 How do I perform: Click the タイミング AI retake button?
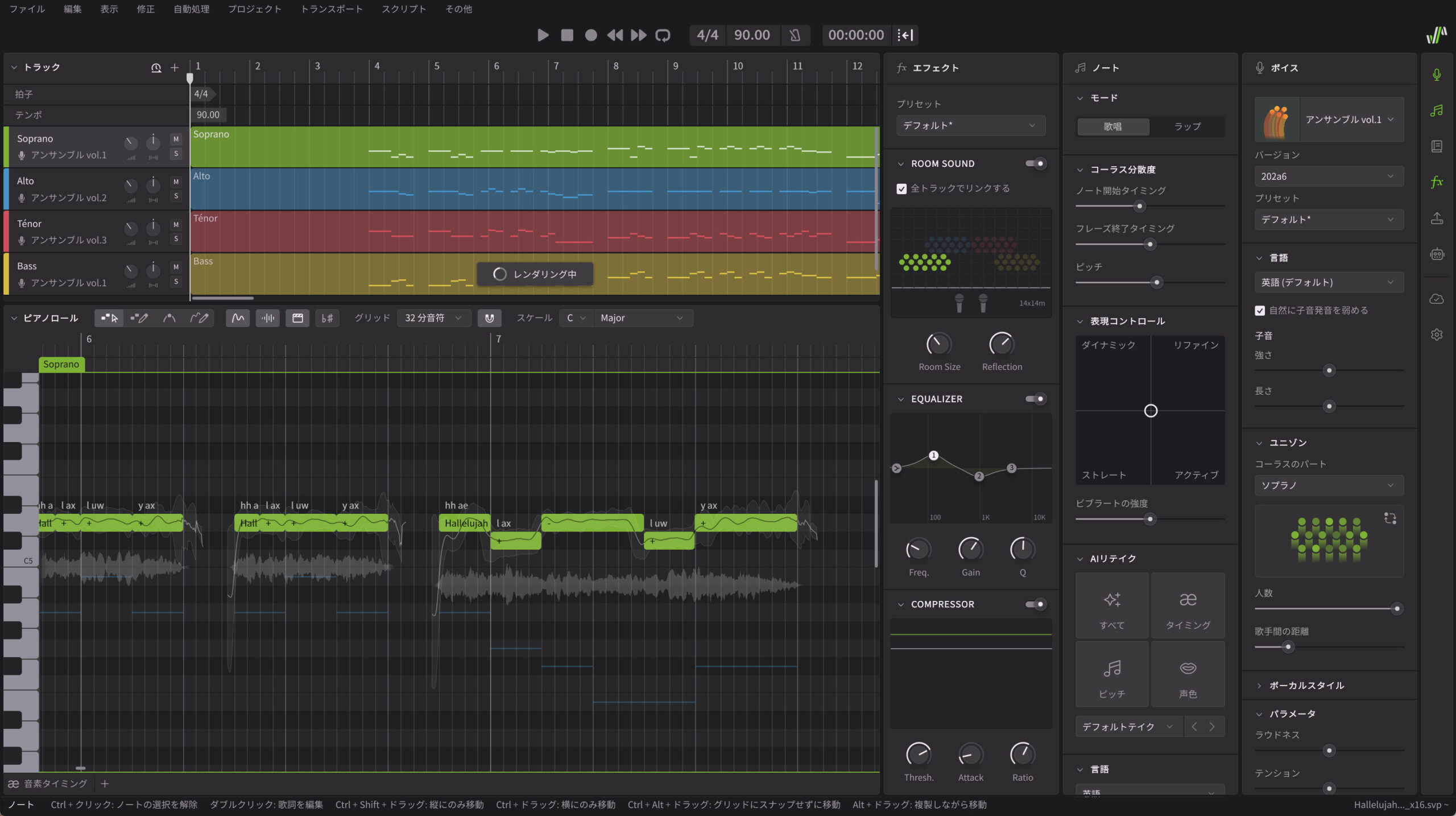tap(1188, 605)
